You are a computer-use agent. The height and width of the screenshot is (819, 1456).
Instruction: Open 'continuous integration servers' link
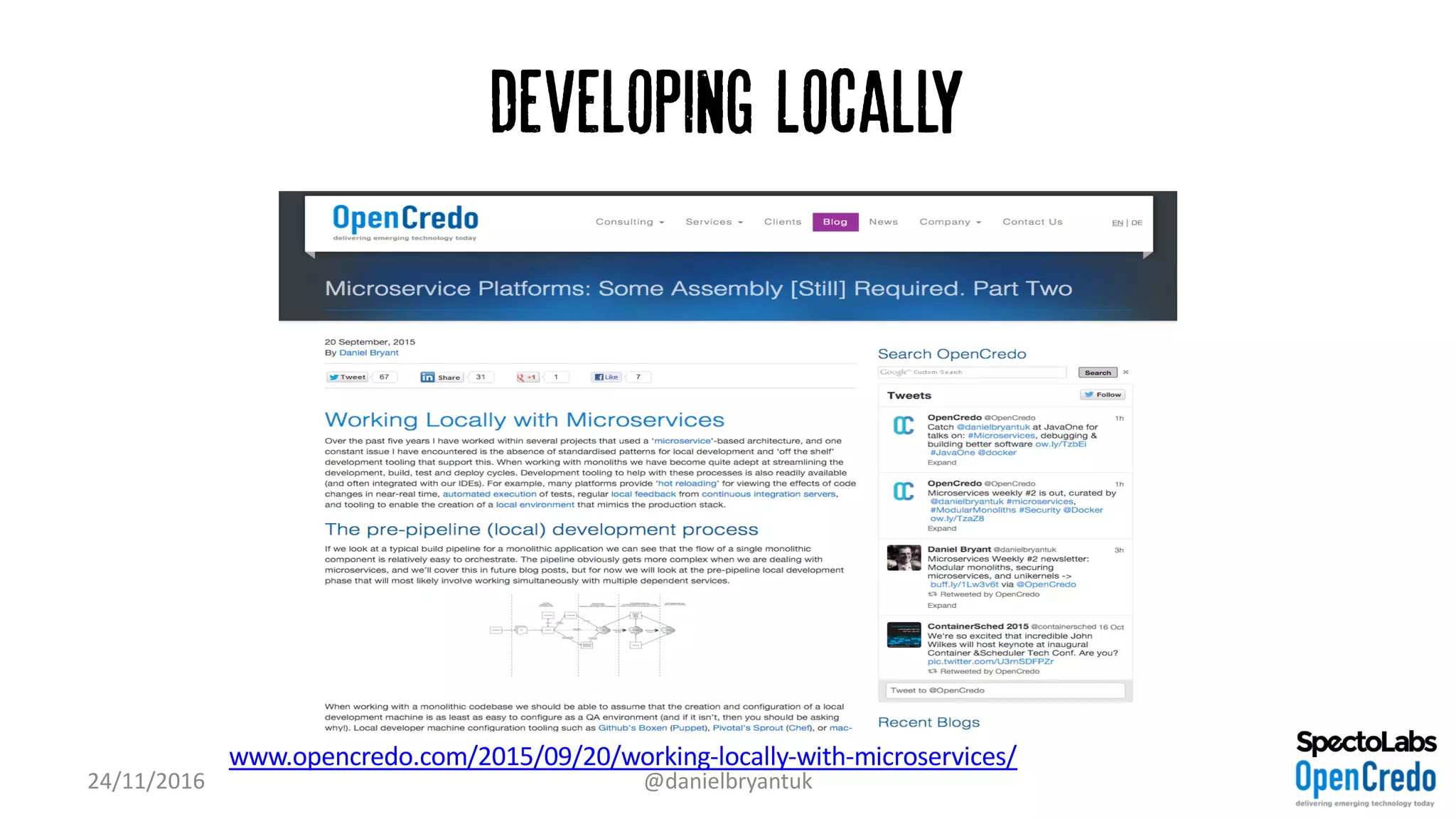pyautogui.click(x=769, y=494)
